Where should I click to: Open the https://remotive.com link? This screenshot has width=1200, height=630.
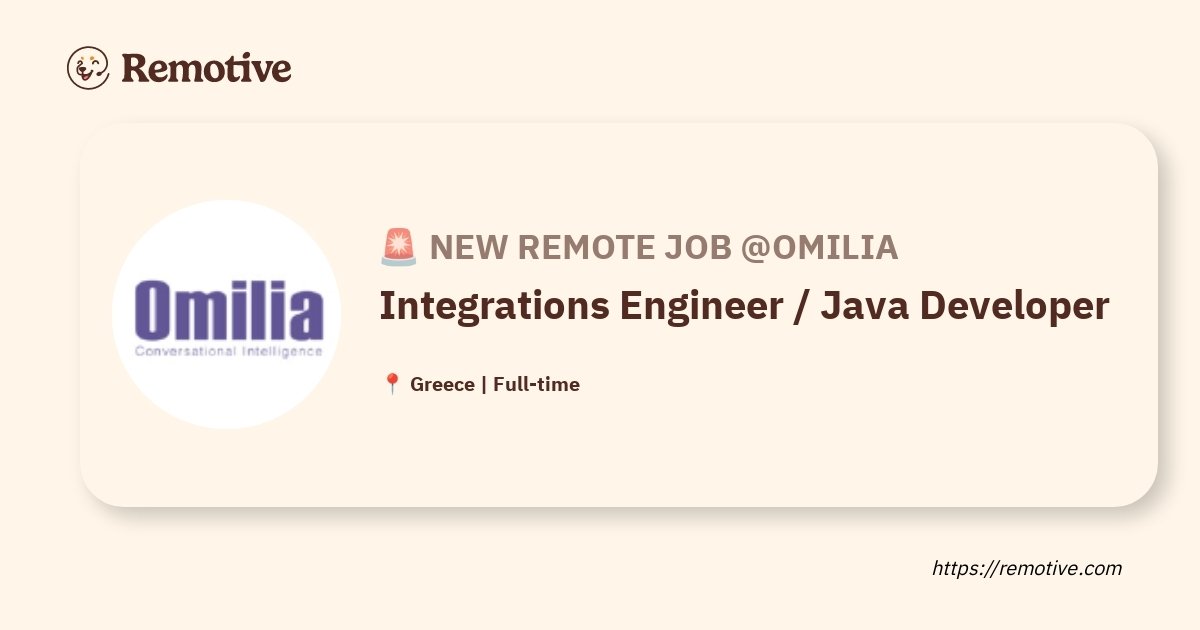tap(1027, 568)
